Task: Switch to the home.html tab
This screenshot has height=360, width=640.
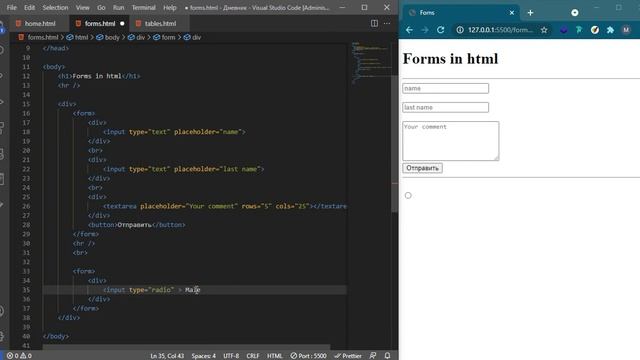Action: pos(39,24)
